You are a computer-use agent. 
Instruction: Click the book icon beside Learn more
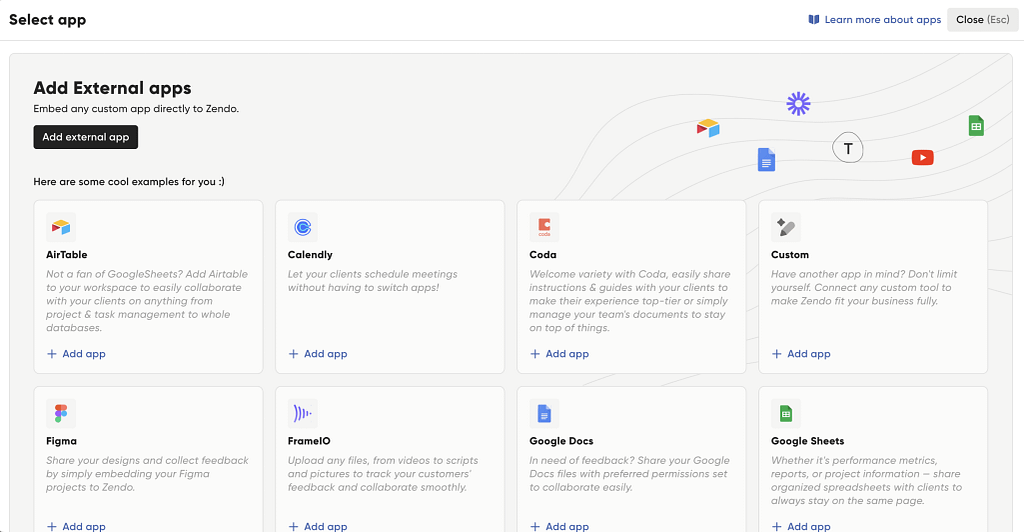pos(814,20)
